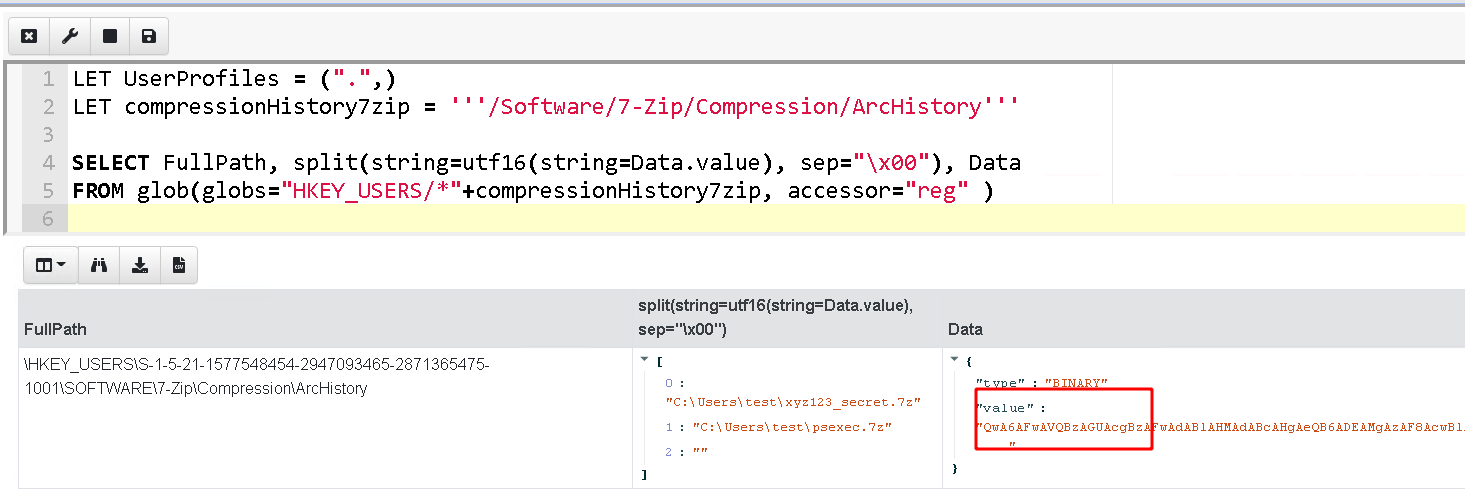This screenshot has height=501, width=1465.
Task: Close the notebook cell editor
Action: point(29,36)
